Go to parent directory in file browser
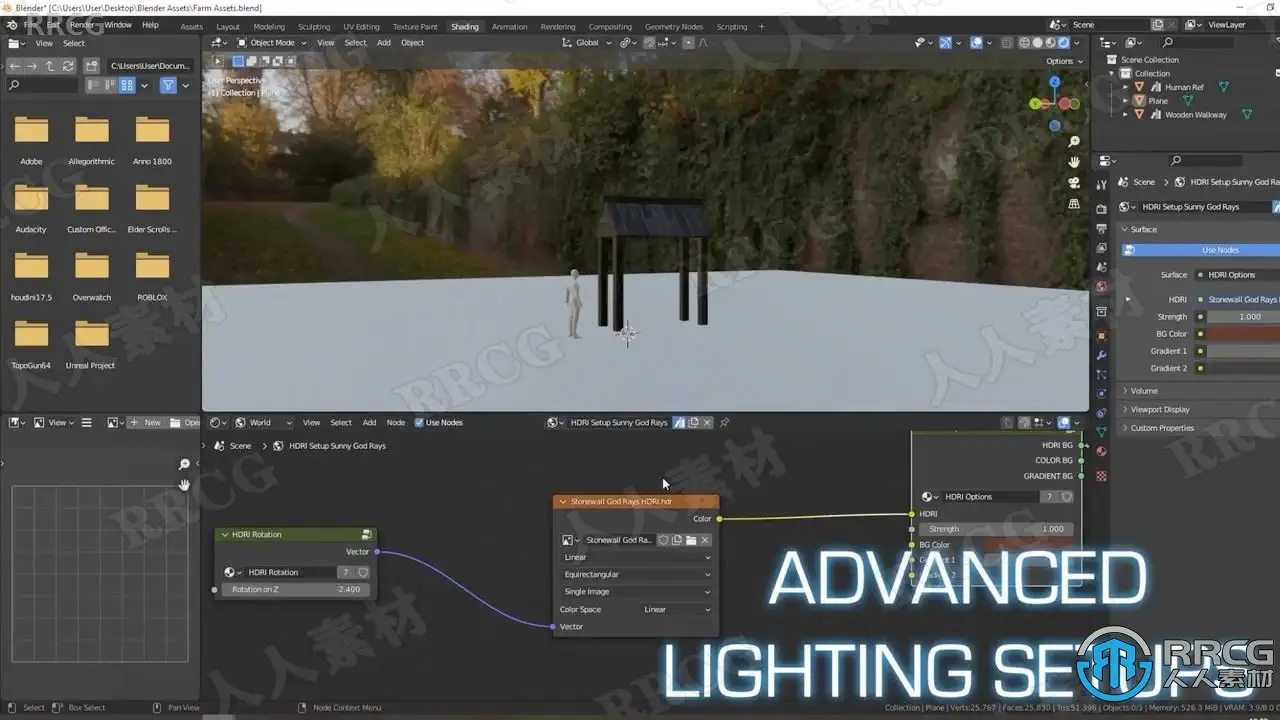The width and height of the screenshot is (1280, 720). pyautogui.click(x=50, y=66)
